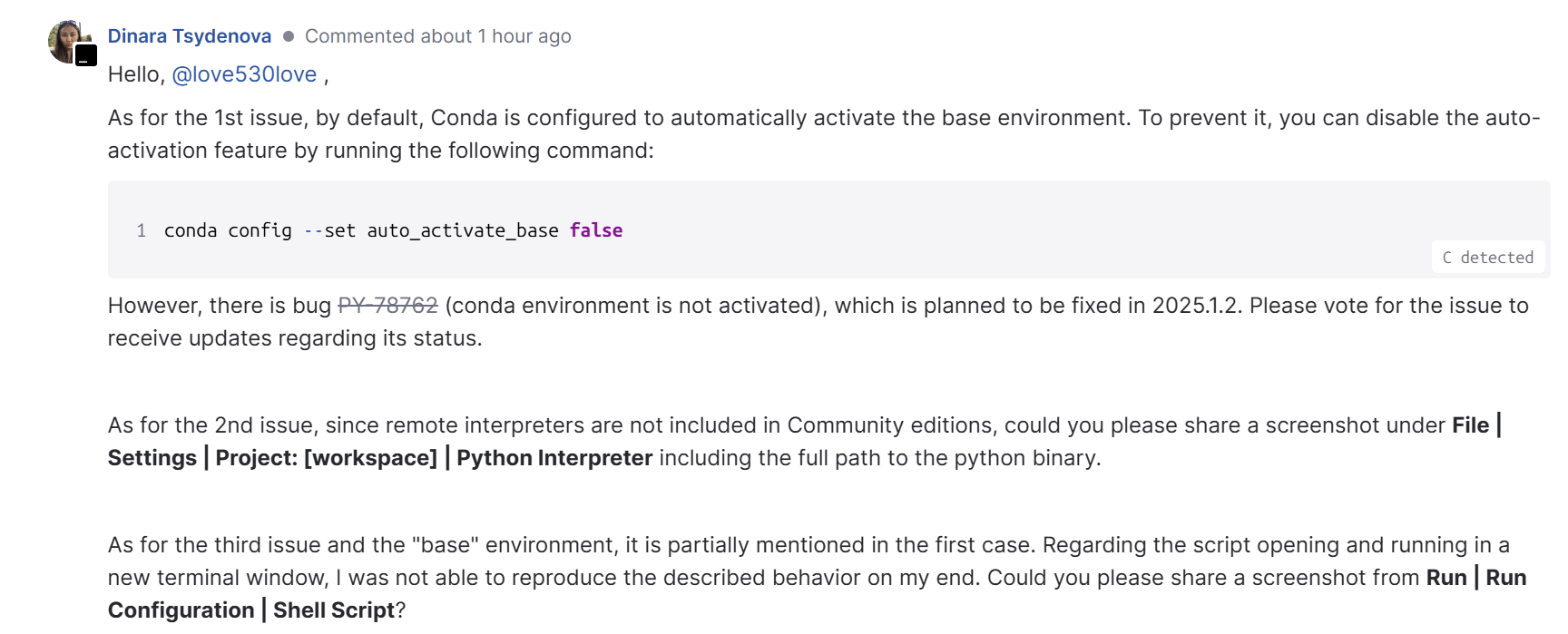Click "auto_activate_base" in the code block
The height and width of the screenshot is (634, 1568).
click(462, 230)
